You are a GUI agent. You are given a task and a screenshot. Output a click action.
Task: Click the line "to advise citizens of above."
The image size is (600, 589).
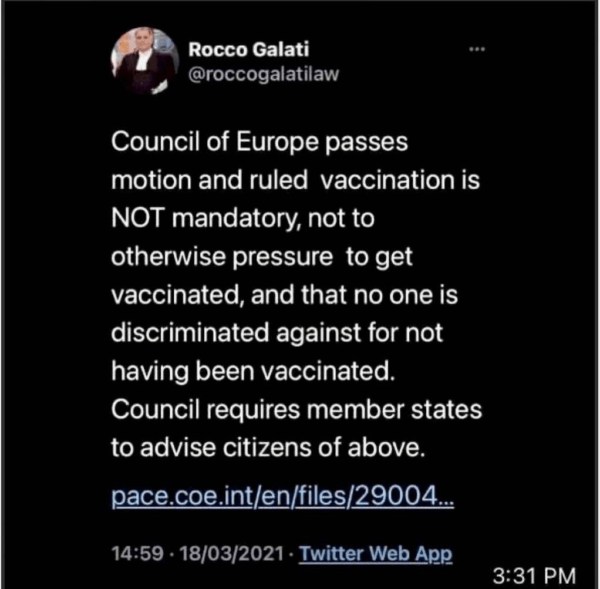coord(268,448)
